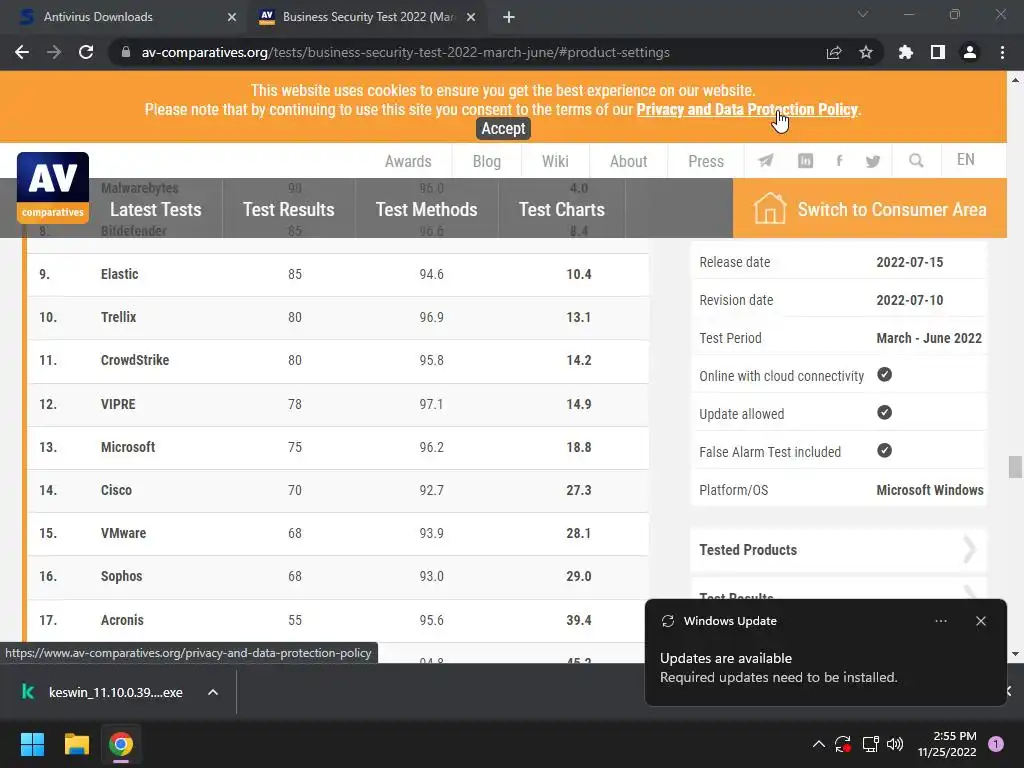Open the Blog menu item
The width and height of the screenshot is (1024, 768).
coord(487,161)
